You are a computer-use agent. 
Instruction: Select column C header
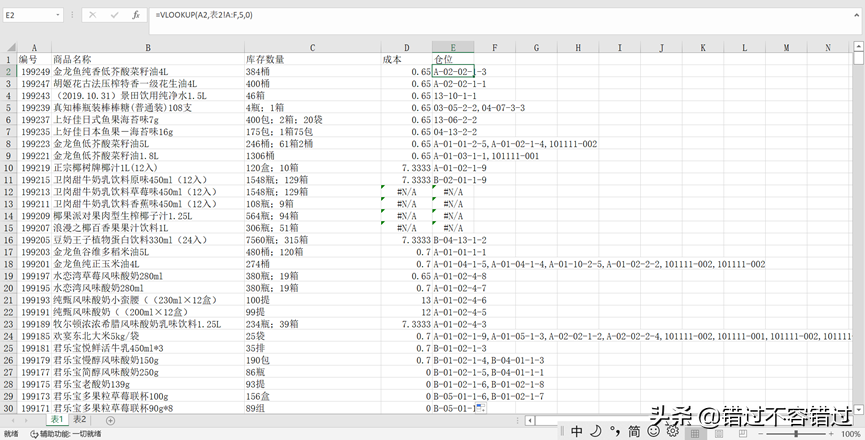coord(313,48)
